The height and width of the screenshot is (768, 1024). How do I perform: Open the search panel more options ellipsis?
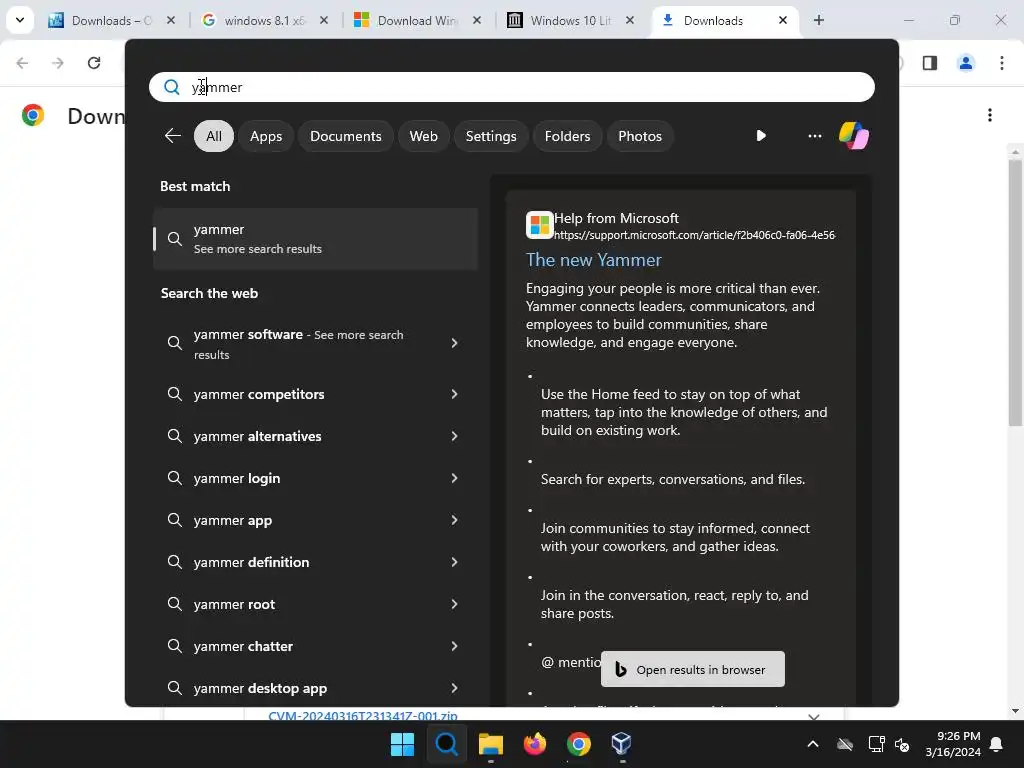pyautogui.click(x=814, y=136)
